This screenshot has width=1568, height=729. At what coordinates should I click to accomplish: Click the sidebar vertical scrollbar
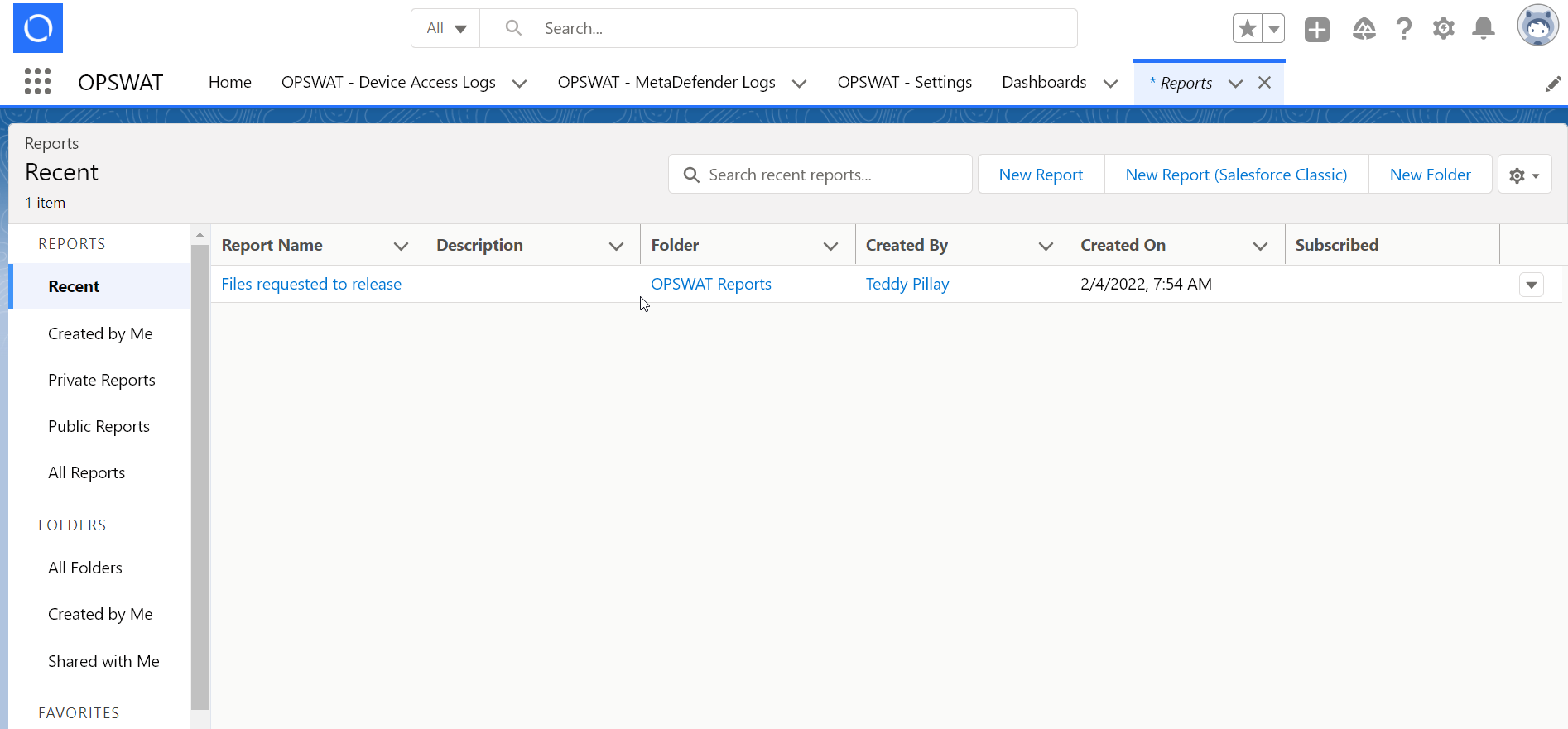pos(200,477)
